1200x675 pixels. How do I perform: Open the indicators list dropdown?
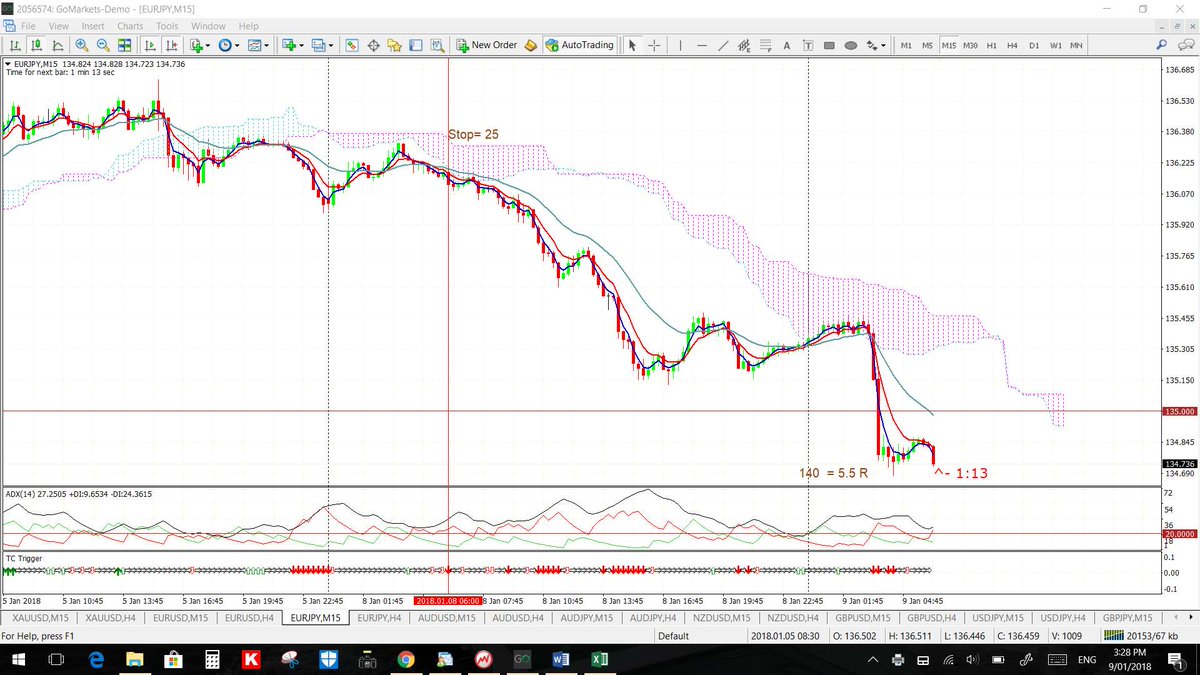(200, 45)
